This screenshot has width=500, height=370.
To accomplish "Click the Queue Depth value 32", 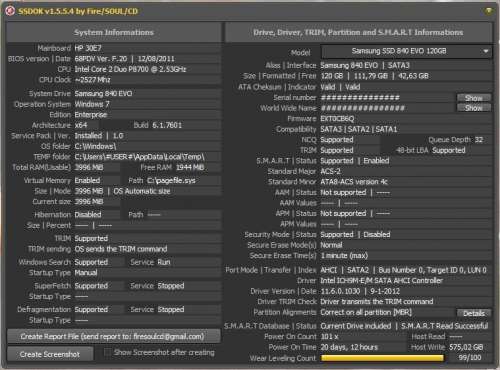I will tap(479, 140).
